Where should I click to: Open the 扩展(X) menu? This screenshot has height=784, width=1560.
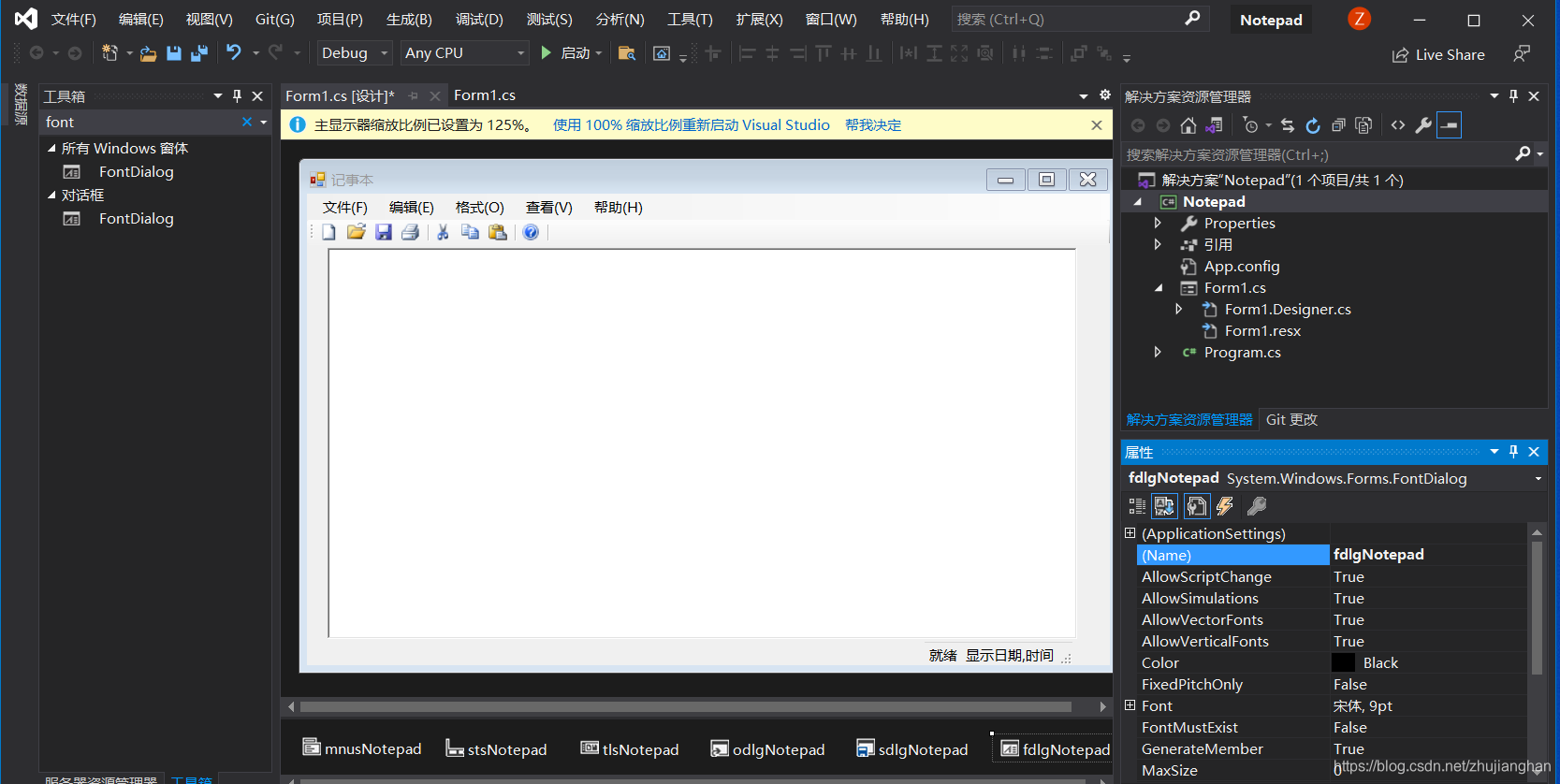click(x=759, y=19)
